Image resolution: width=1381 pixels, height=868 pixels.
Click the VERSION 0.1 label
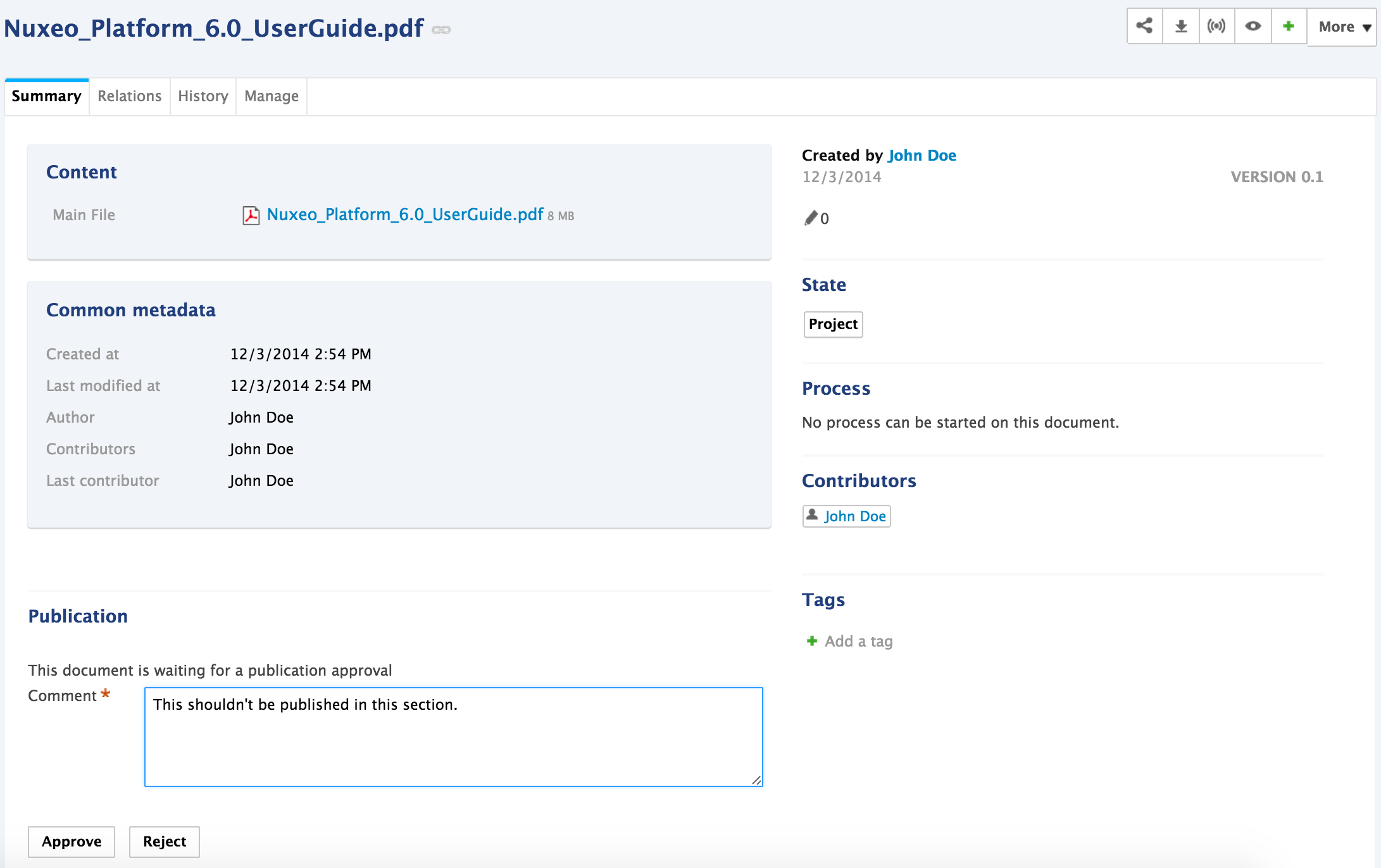coord(1277,177)
